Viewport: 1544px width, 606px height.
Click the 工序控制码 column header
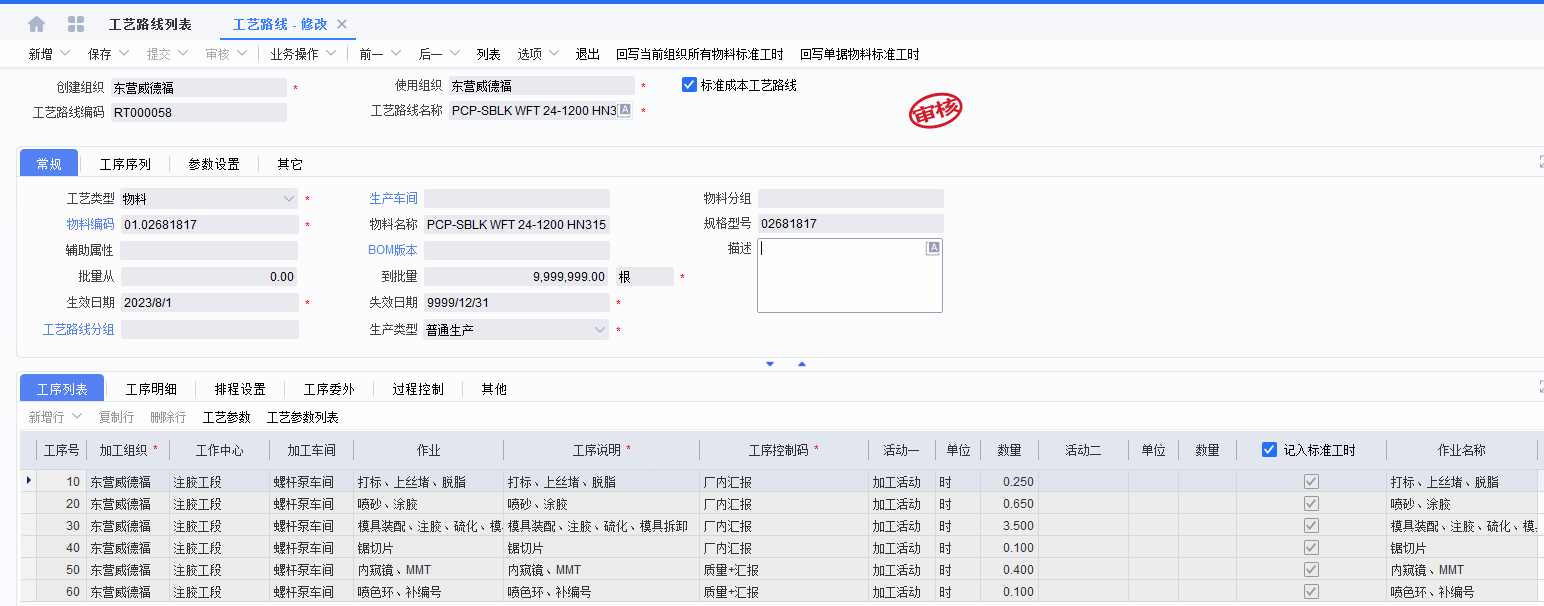(x=784, y=450)
